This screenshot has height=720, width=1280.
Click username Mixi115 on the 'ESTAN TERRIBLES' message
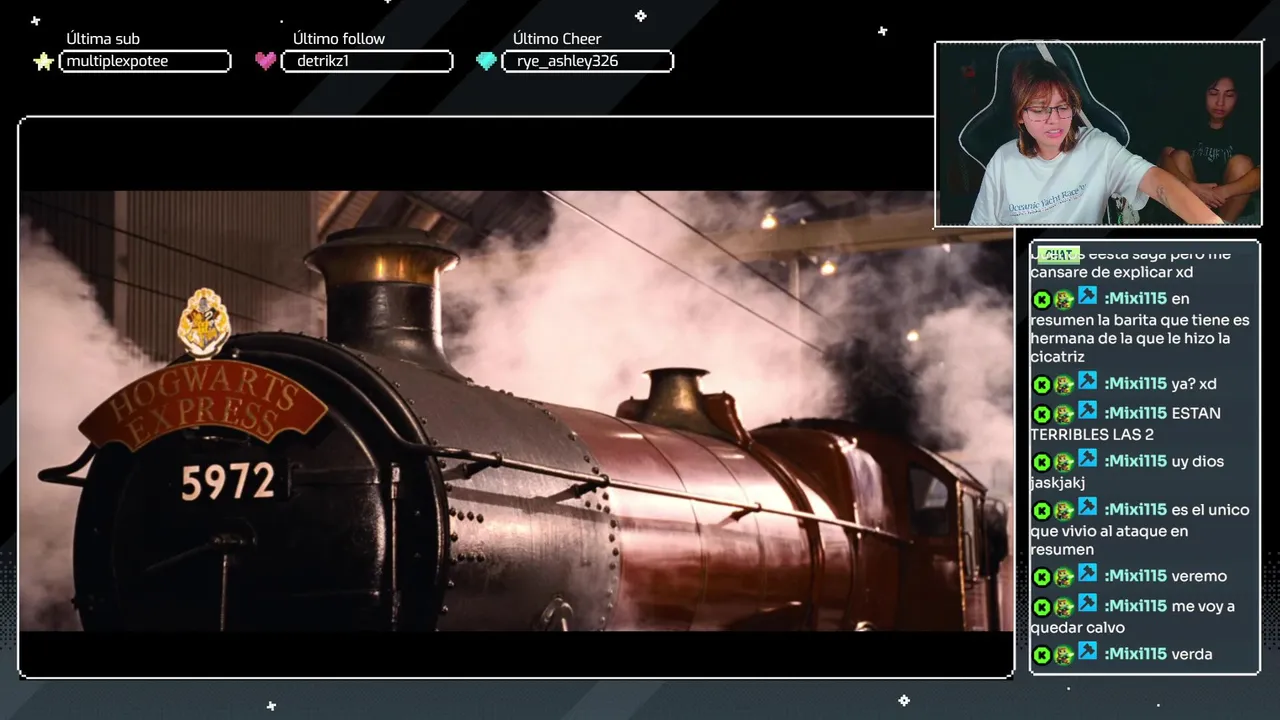tap(1135, 413)
